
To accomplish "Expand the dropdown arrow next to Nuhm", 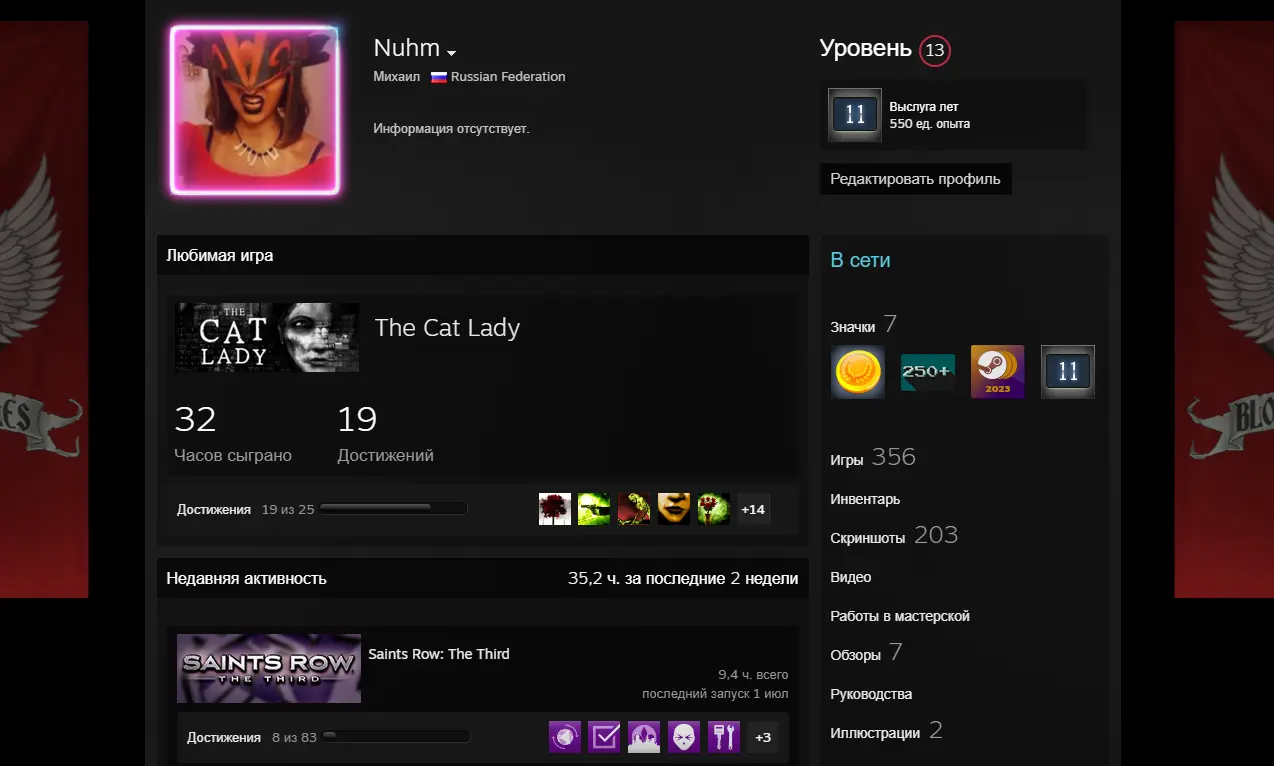I will click(452, 52).
